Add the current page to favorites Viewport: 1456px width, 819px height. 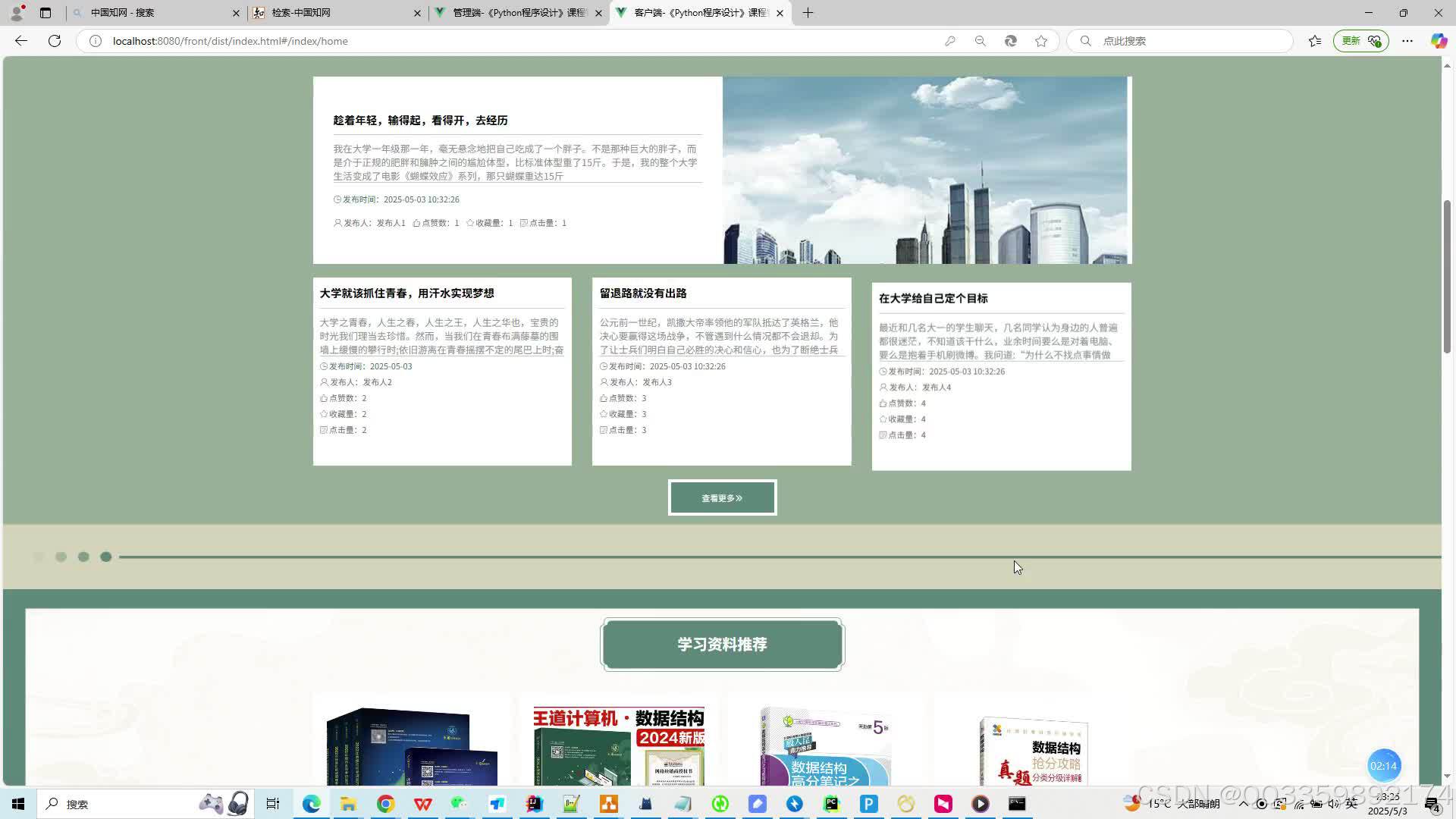coord(1041,41)
